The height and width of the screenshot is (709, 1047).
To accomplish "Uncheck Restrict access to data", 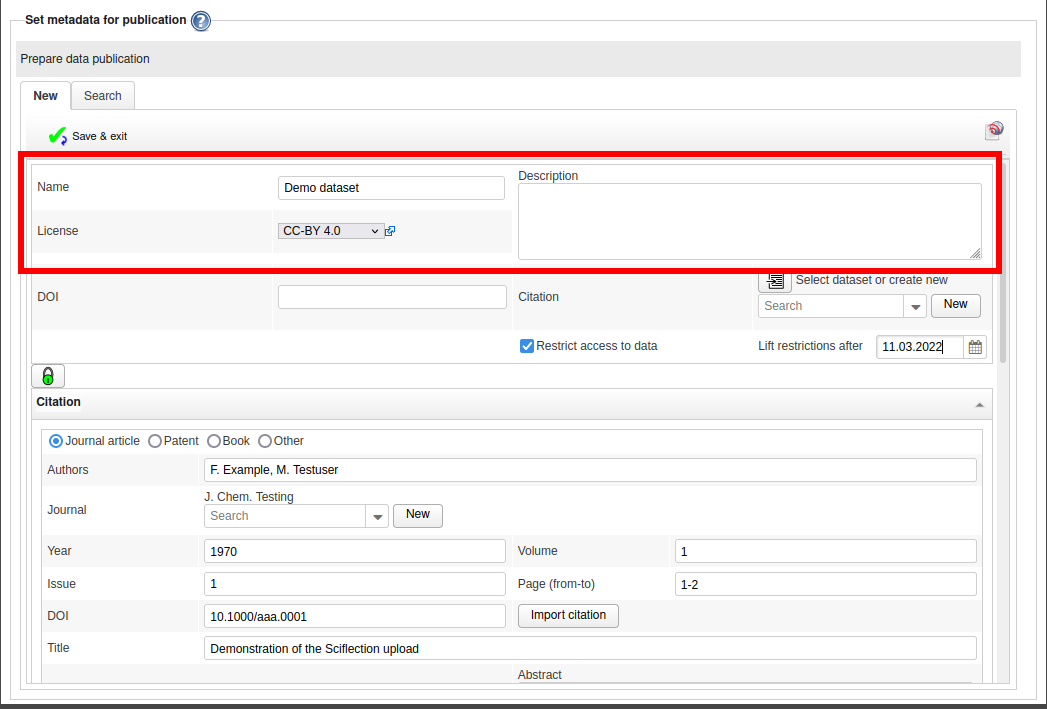I will click(527, 346).
